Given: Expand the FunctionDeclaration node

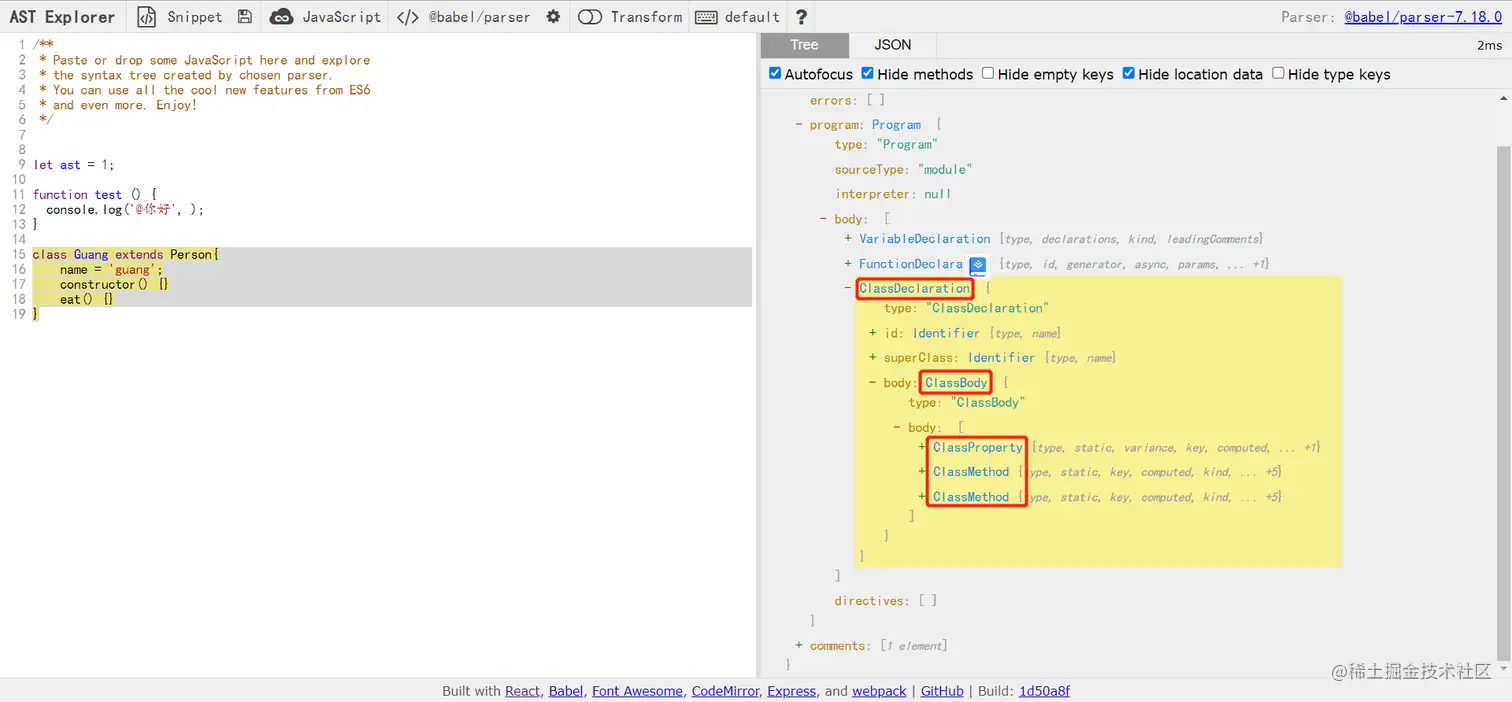Looking at the screenshot, I should [x=848, y=264].
